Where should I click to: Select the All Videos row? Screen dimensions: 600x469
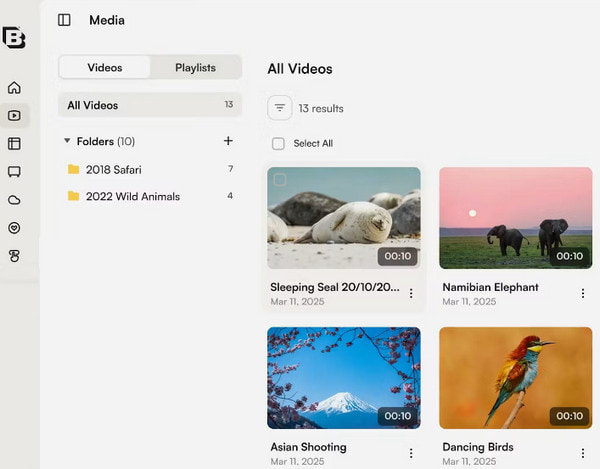point(150,105)
